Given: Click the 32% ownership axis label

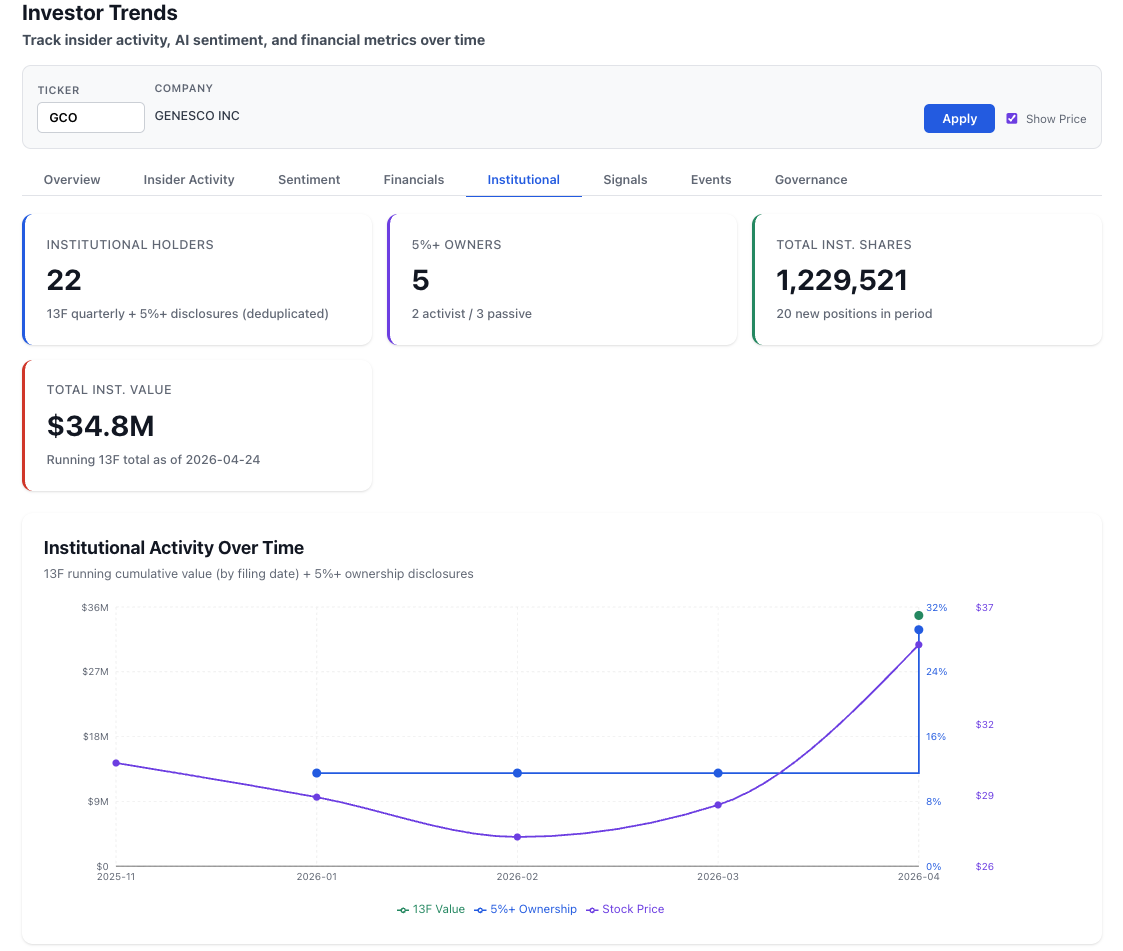Looking at the screenshot, I should 936,607.
